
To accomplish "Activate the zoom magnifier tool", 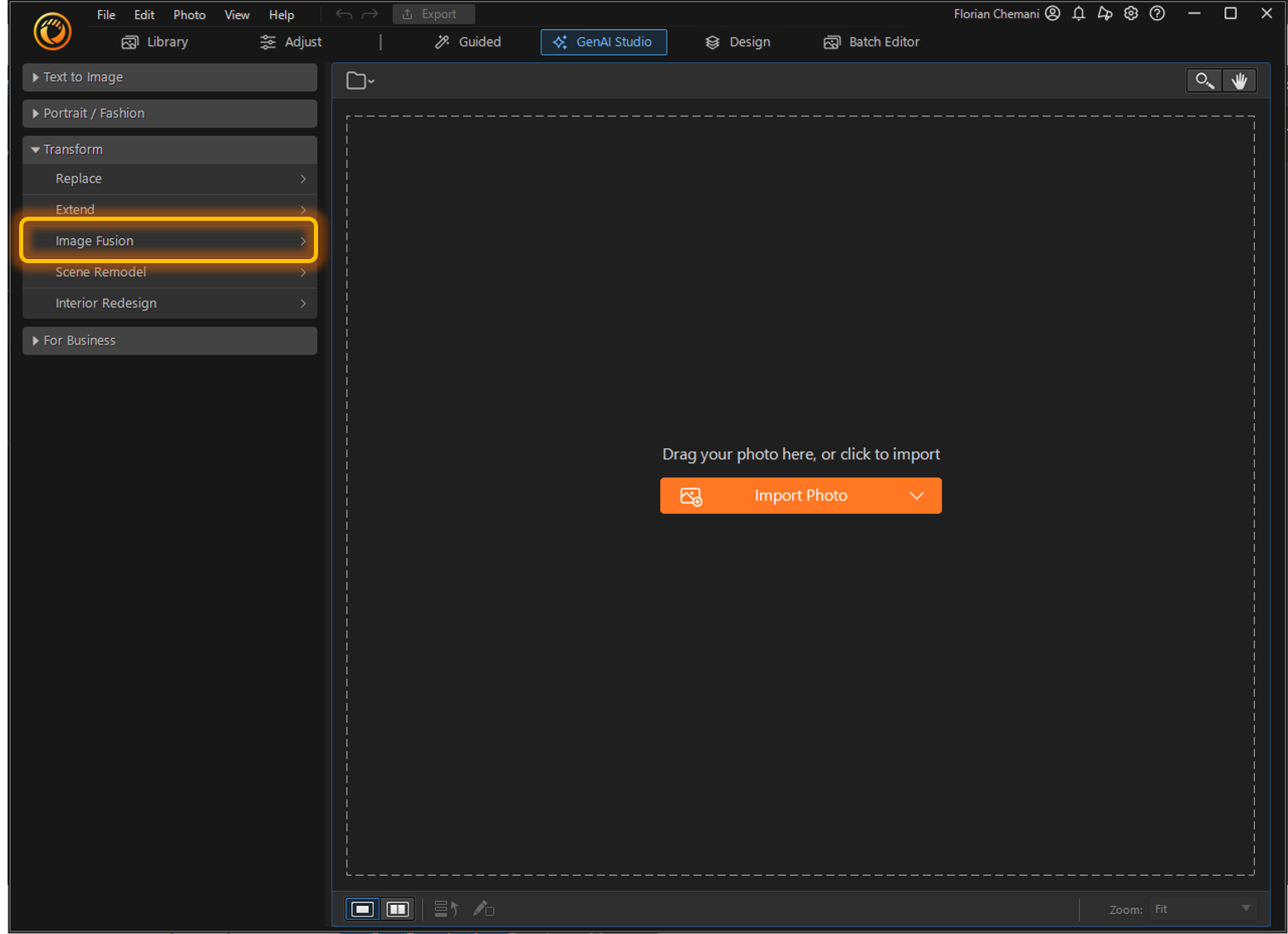I will tap(1203, 81).
